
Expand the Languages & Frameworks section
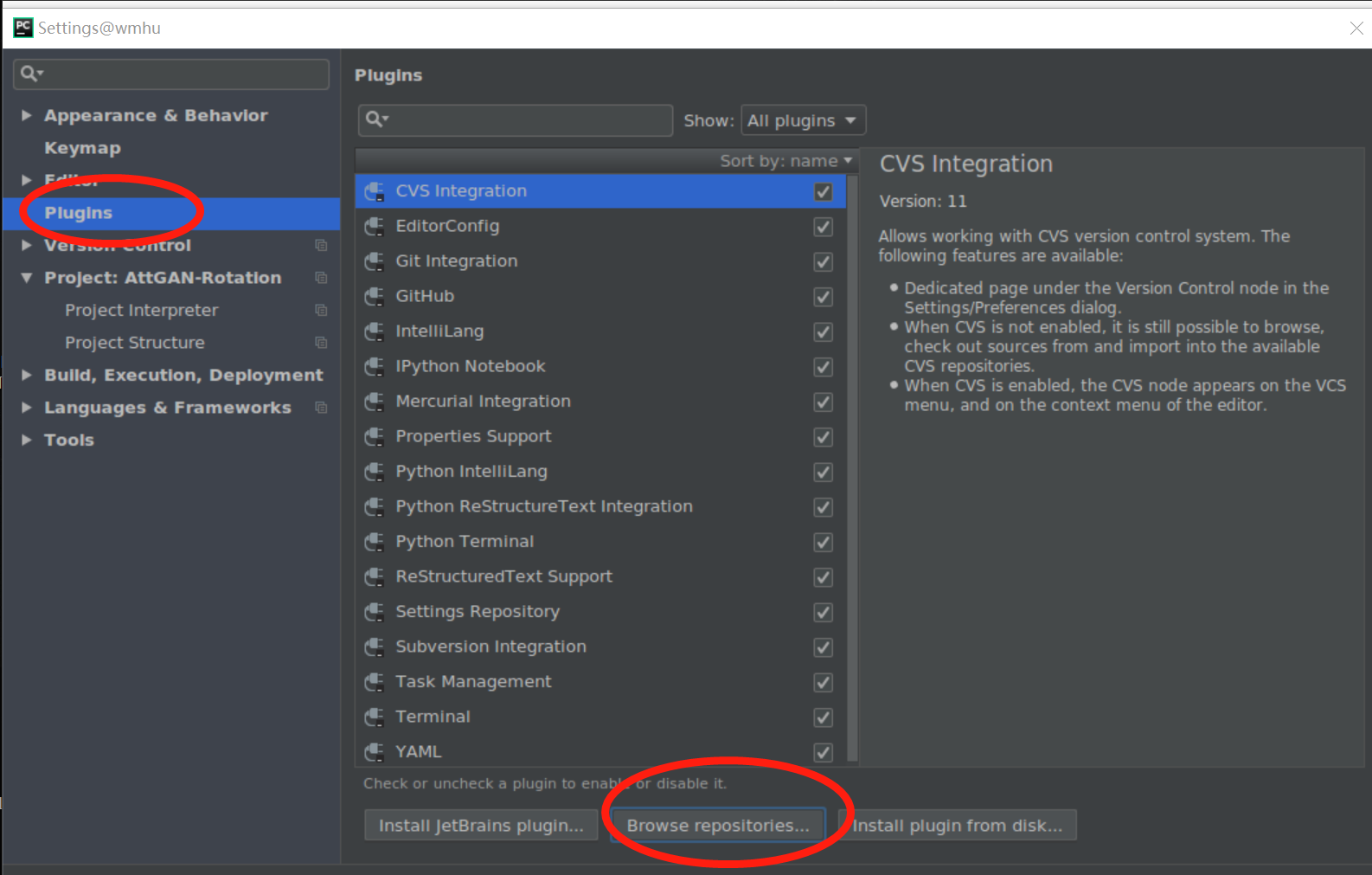click(27, 408)
